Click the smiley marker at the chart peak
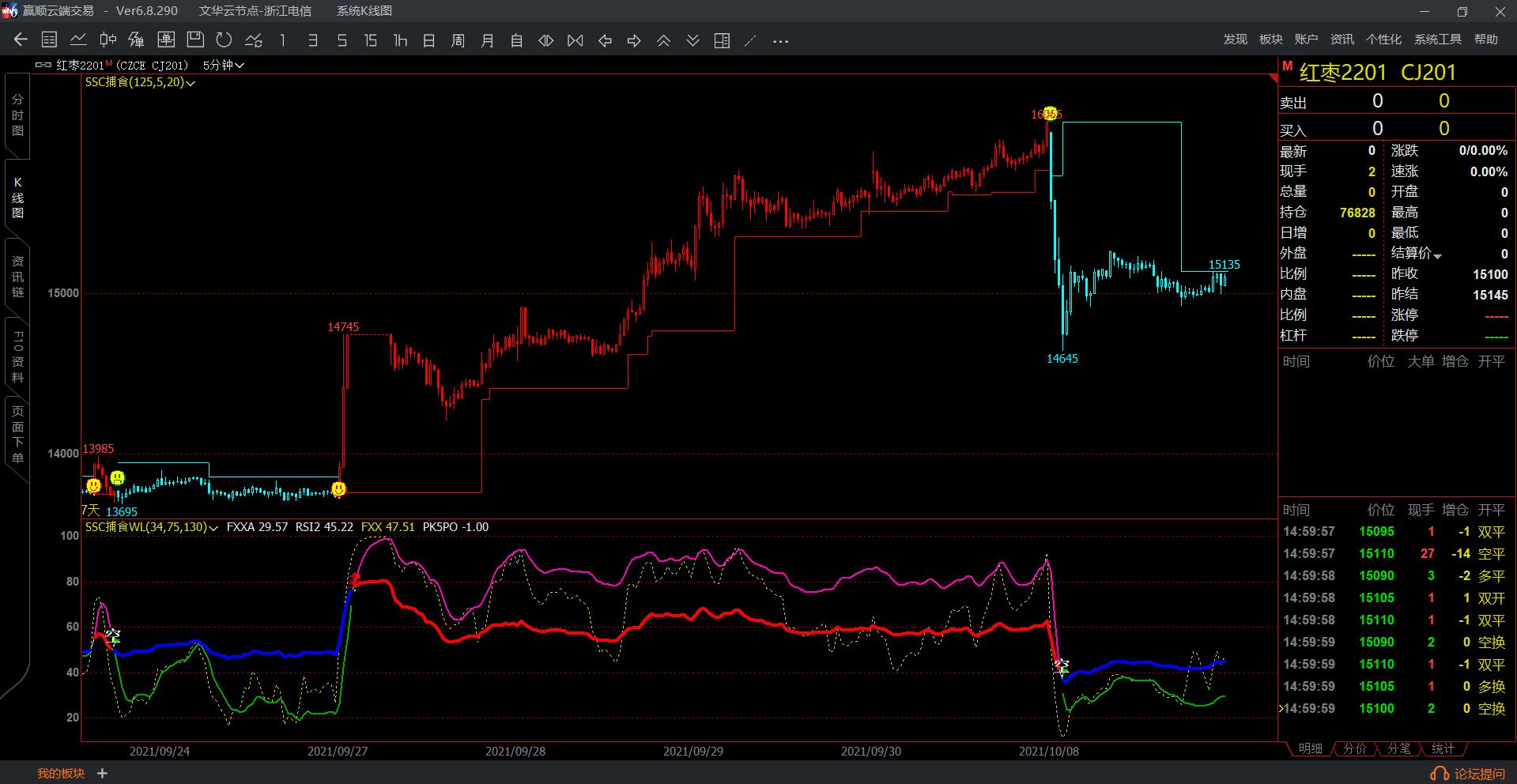The image size is (1517, 784). 1050,113
